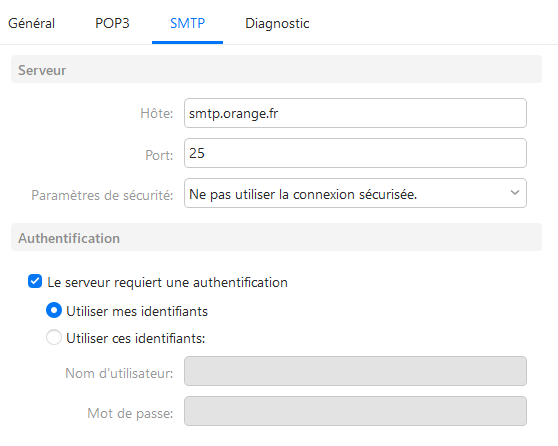Choose 'Utiliser ces identifiants' radio option

pos(54,337)
